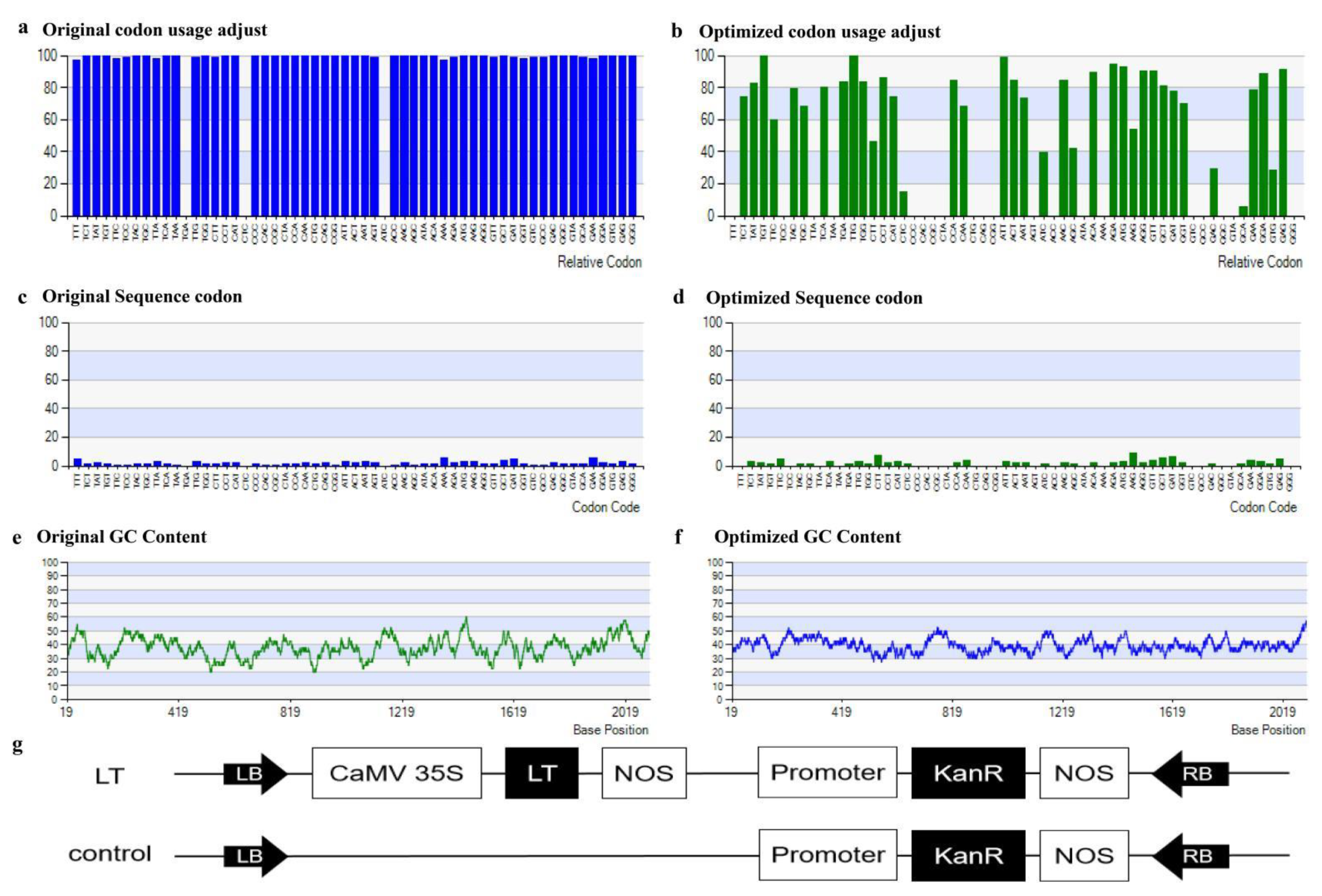Viewport: 1322px width, 896px height.
Task: Click the 'control' row label
Action: pyautogui.click(x=110, y=854)
